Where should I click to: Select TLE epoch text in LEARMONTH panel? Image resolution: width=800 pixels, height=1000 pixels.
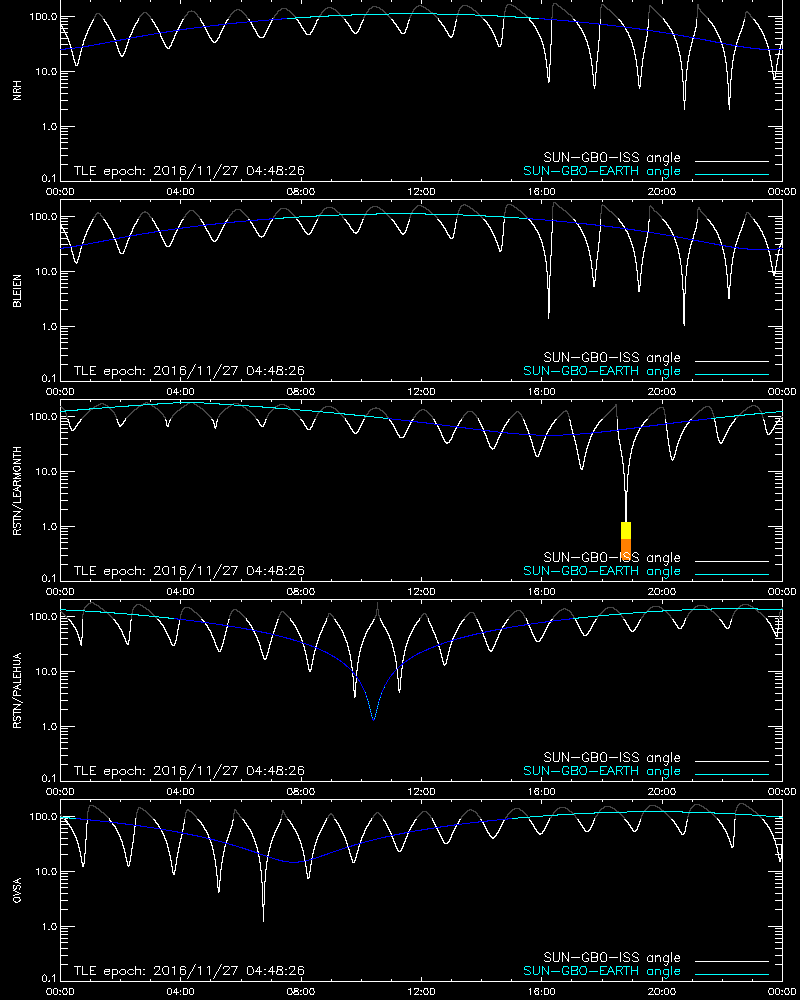pos(189,571)
